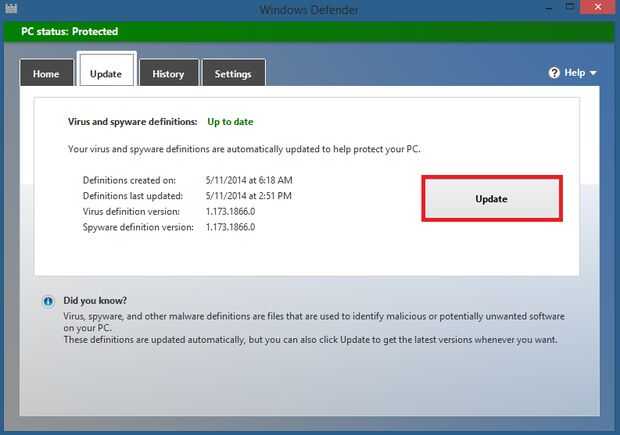
Task: Click the 'Up to date' status text
Action: [x=230, y=122]
